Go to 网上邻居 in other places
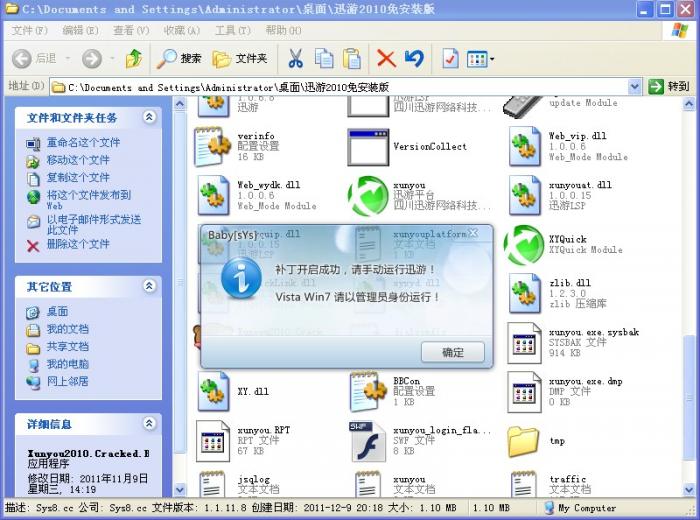Screen dimensions: 700x520 click(68, 381)
